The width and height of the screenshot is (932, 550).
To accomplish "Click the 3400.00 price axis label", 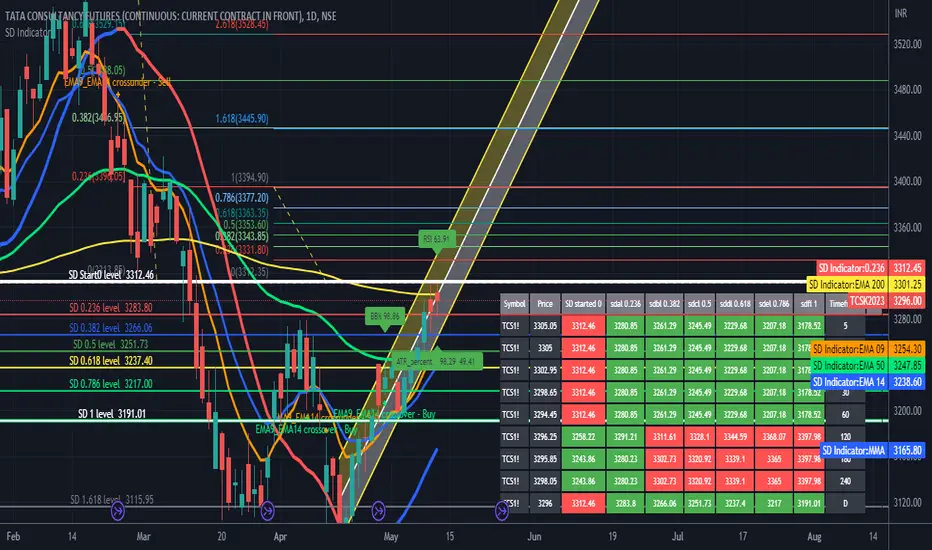I will coord(908,181).
